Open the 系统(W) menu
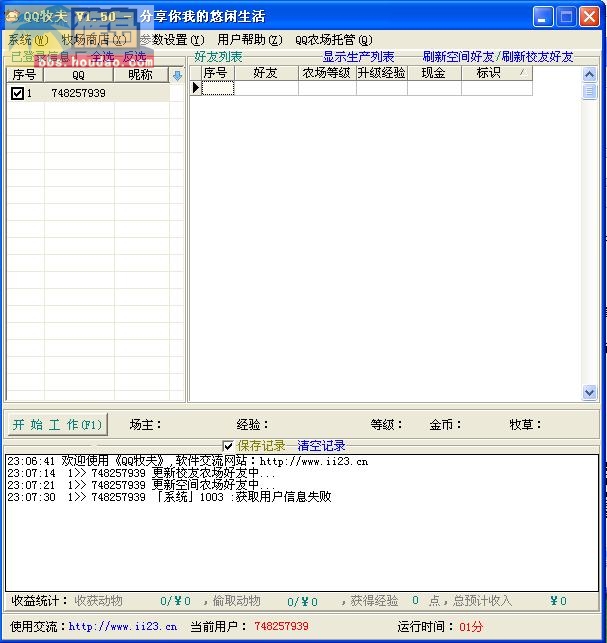607x643 pixels. (28, 40)
